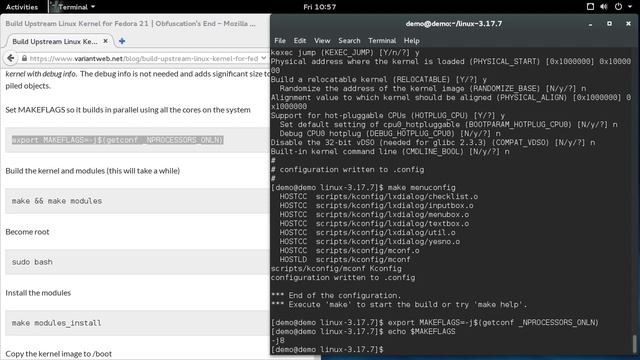The image size is (640, 360).
Task: Click terminal line HOSTLD scripts/kconfig/mconf
Action: point(345,260)
